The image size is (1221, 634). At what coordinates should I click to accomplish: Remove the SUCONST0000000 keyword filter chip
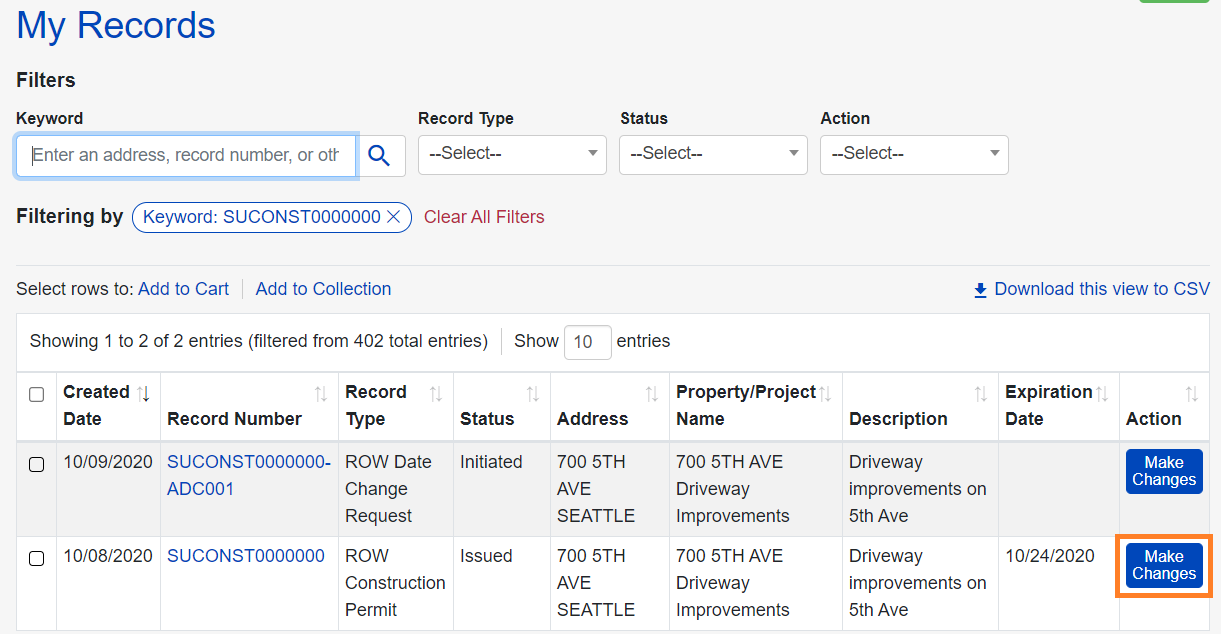[394, 217]
